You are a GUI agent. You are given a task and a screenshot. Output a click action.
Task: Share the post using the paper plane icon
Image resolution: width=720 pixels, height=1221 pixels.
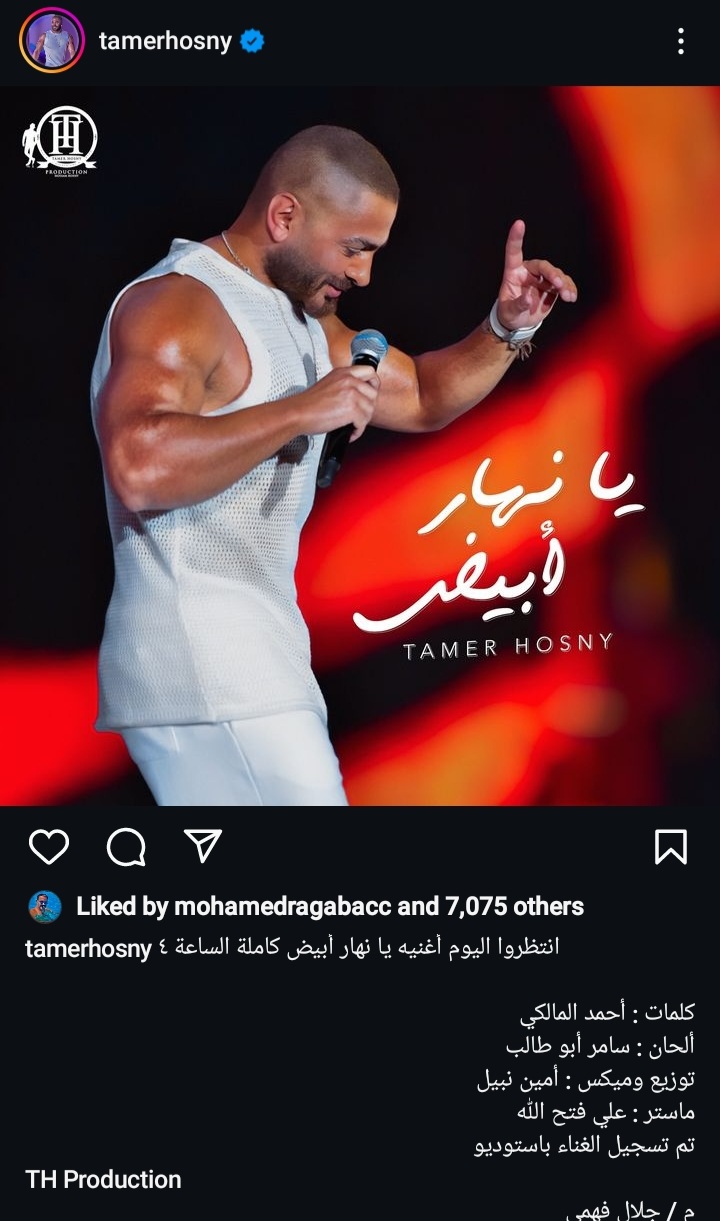(203, 846)
